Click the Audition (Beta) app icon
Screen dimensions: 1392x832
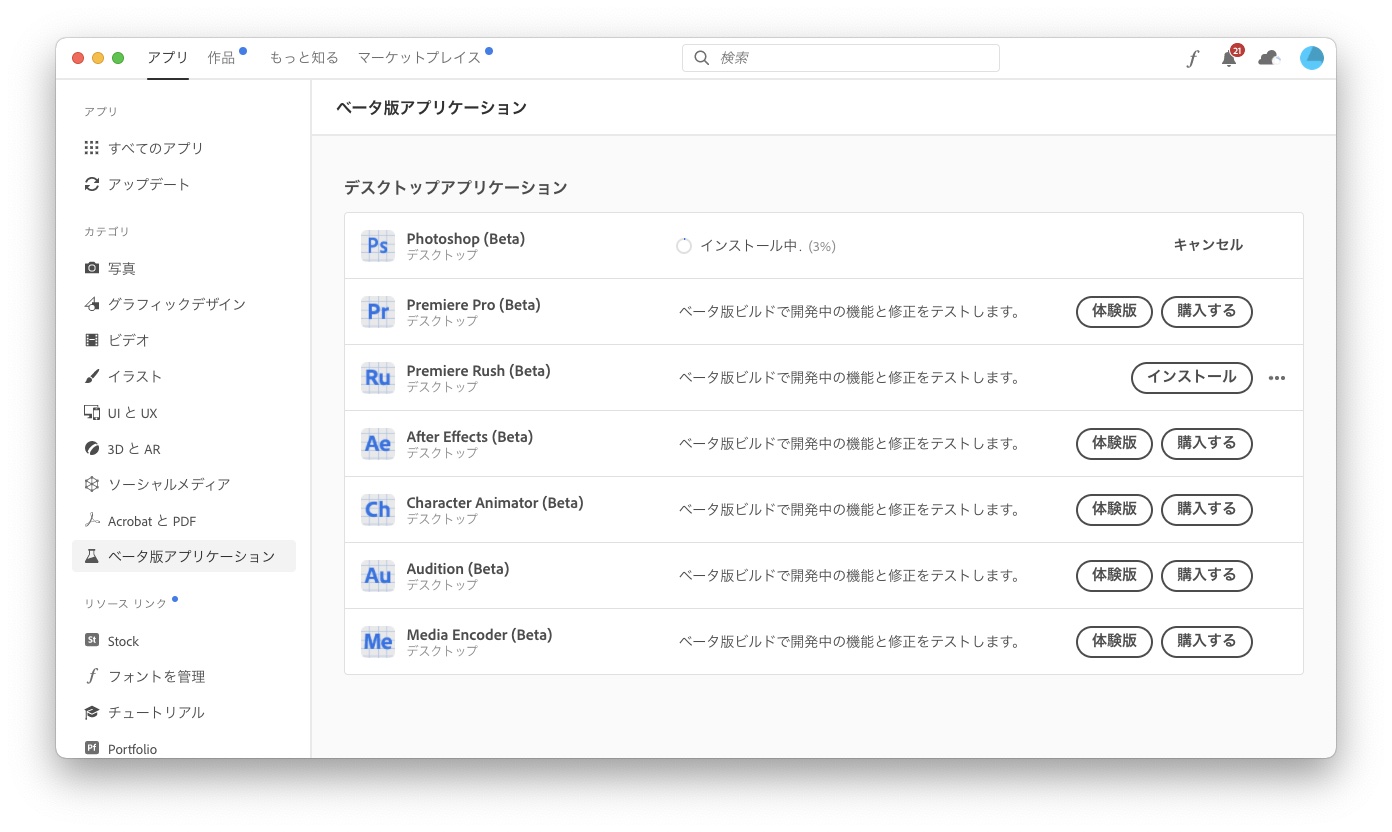(378, 576)
